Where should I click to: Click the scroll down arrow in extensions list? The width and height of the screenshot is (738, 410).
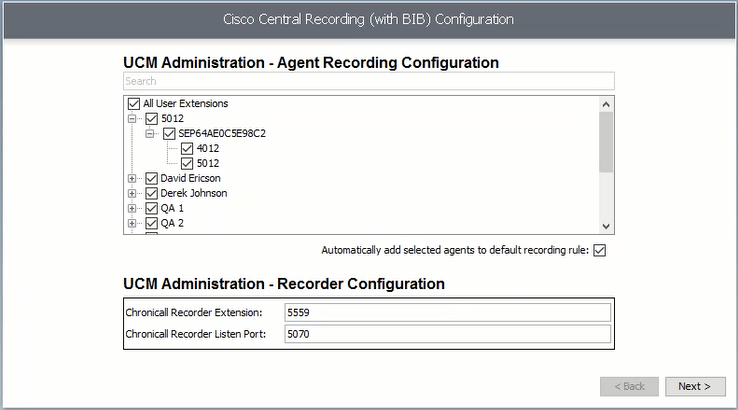pyautogui.click(x=606, y=226)
